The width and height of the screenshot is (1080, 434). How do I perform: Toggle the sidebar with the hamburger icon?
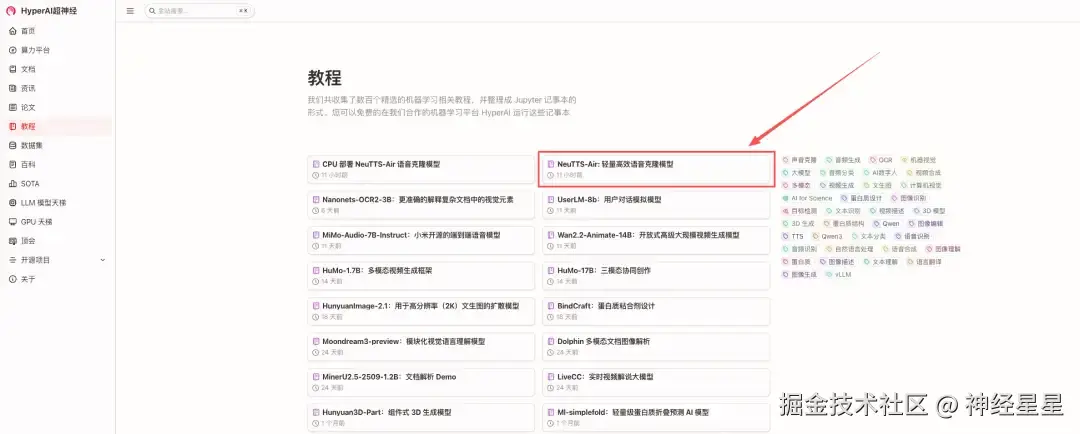(x=130, y=11)
